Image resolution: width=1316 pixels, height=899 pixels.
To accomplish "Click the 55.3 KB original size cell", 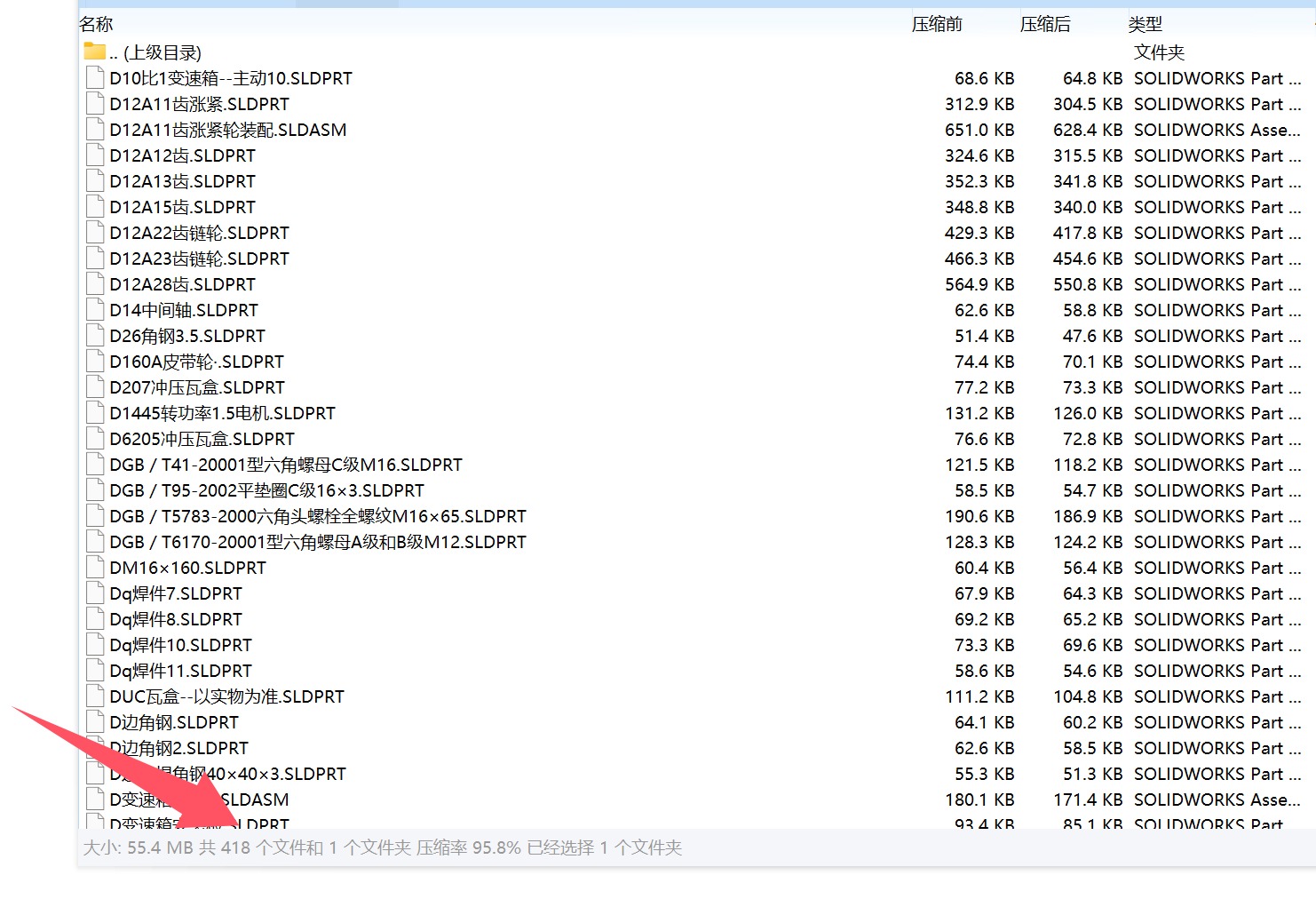I will click(x=985, y=774).
